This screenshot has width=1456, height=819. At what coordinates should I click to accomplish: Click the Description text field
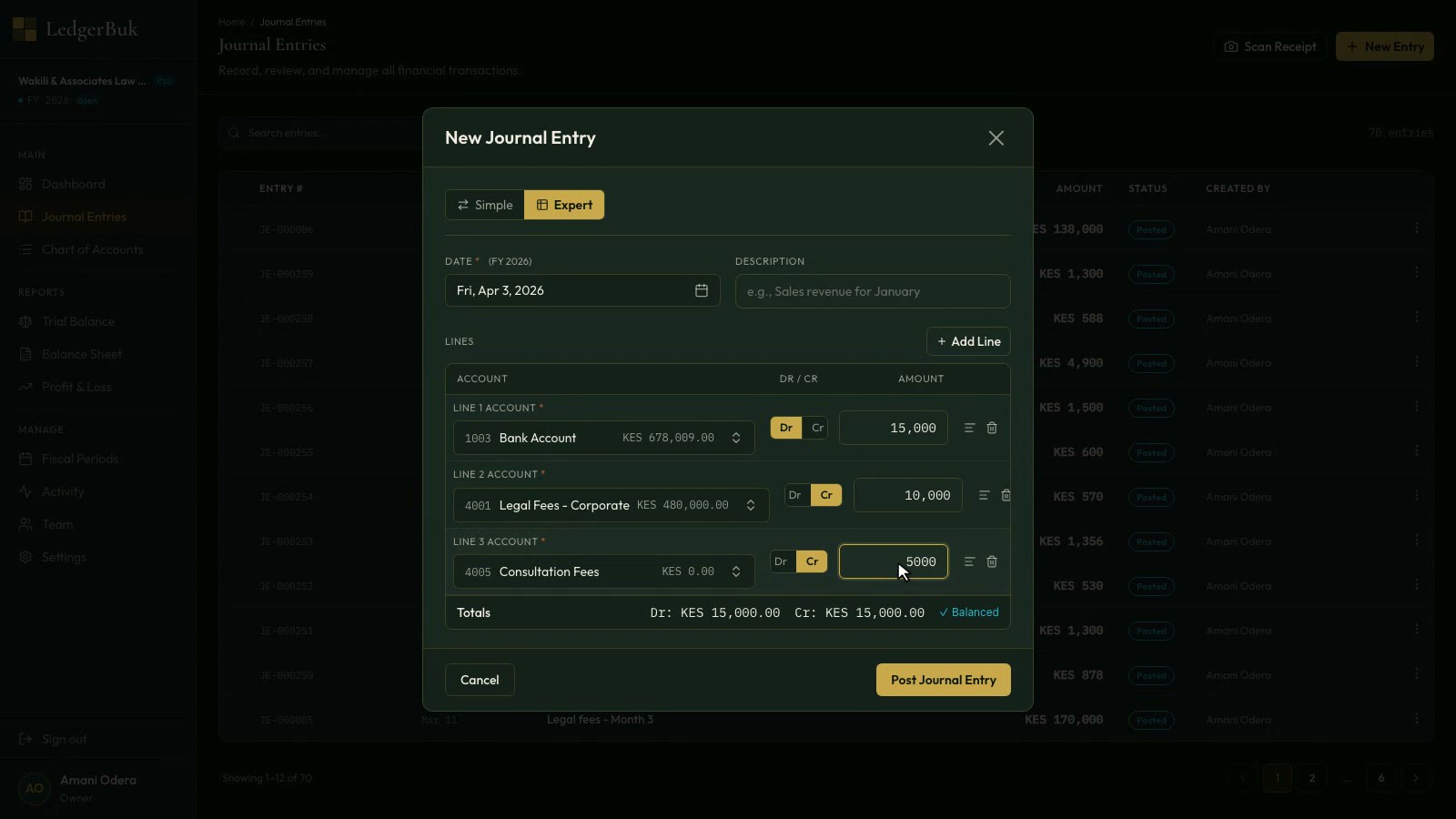pyautogui.click(x=872, y=291)
